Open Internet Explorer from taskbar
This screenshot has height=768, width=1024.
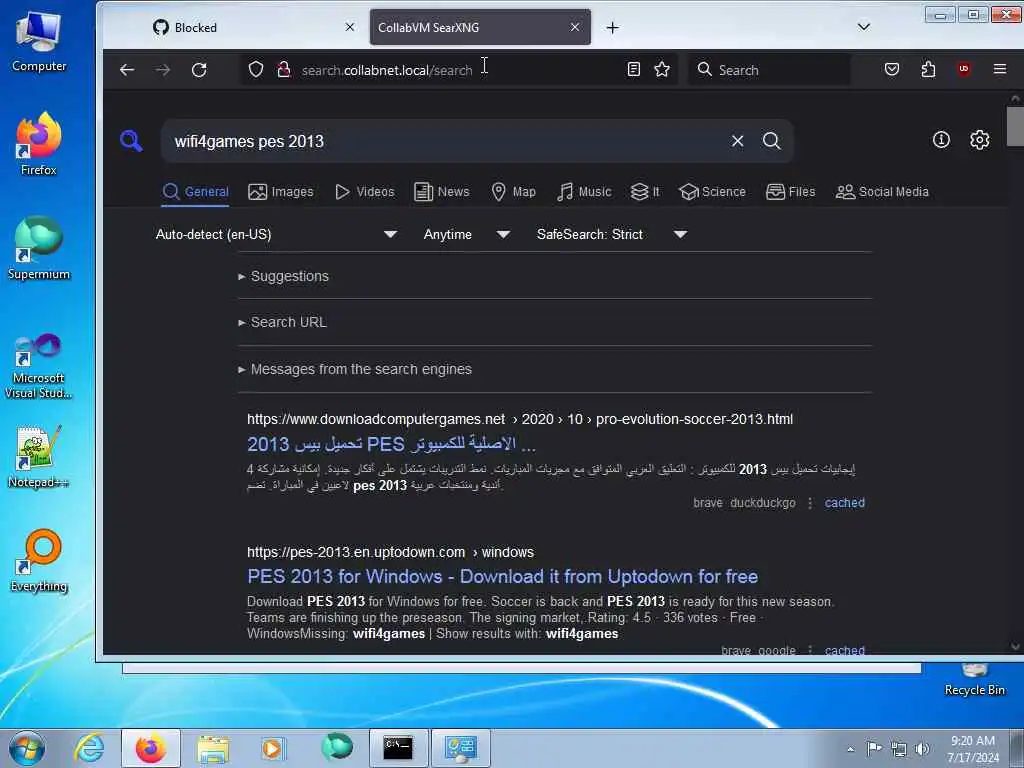[88, 748]
